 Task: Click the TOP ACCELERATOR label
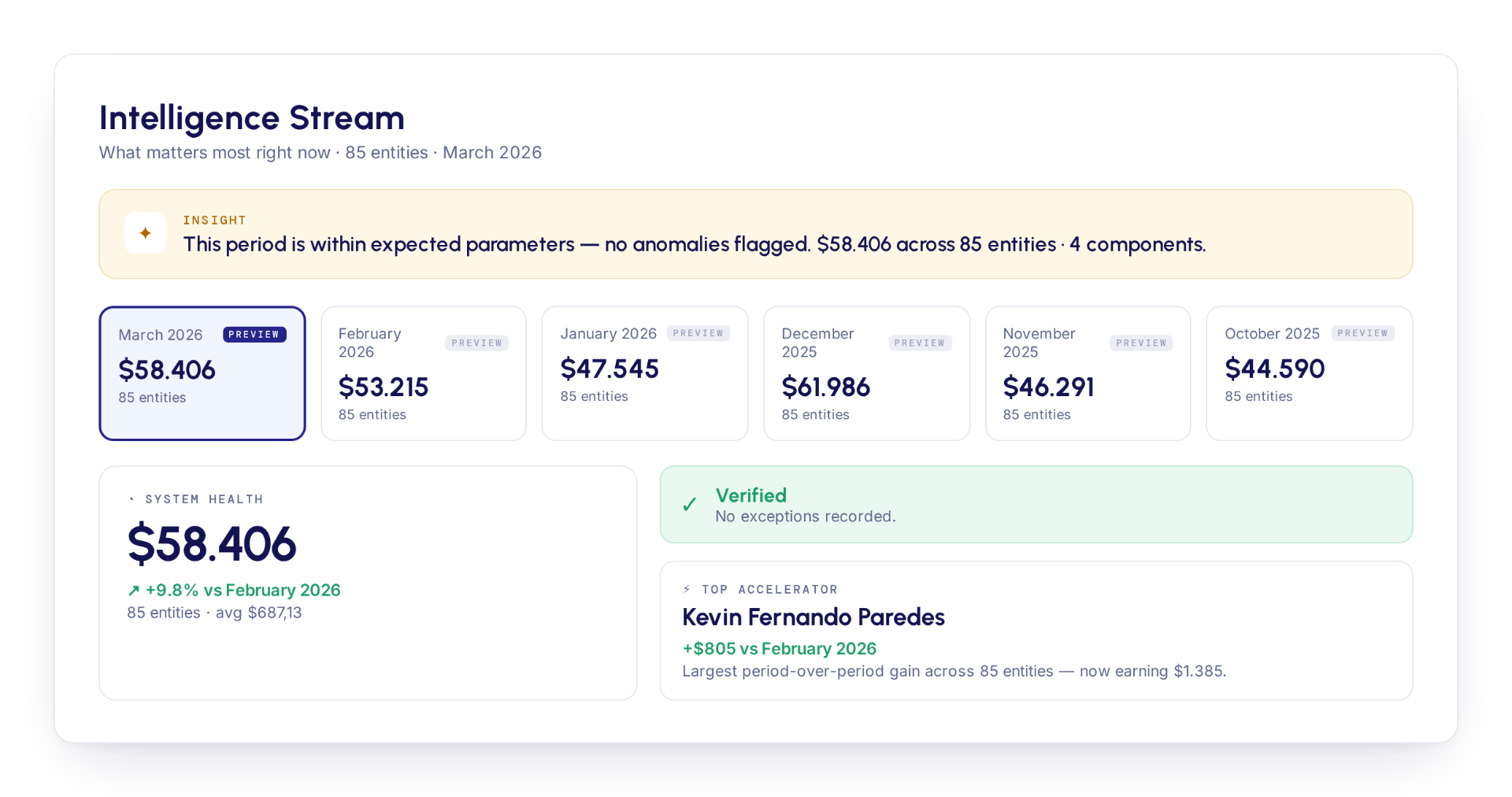pos(770,590)
